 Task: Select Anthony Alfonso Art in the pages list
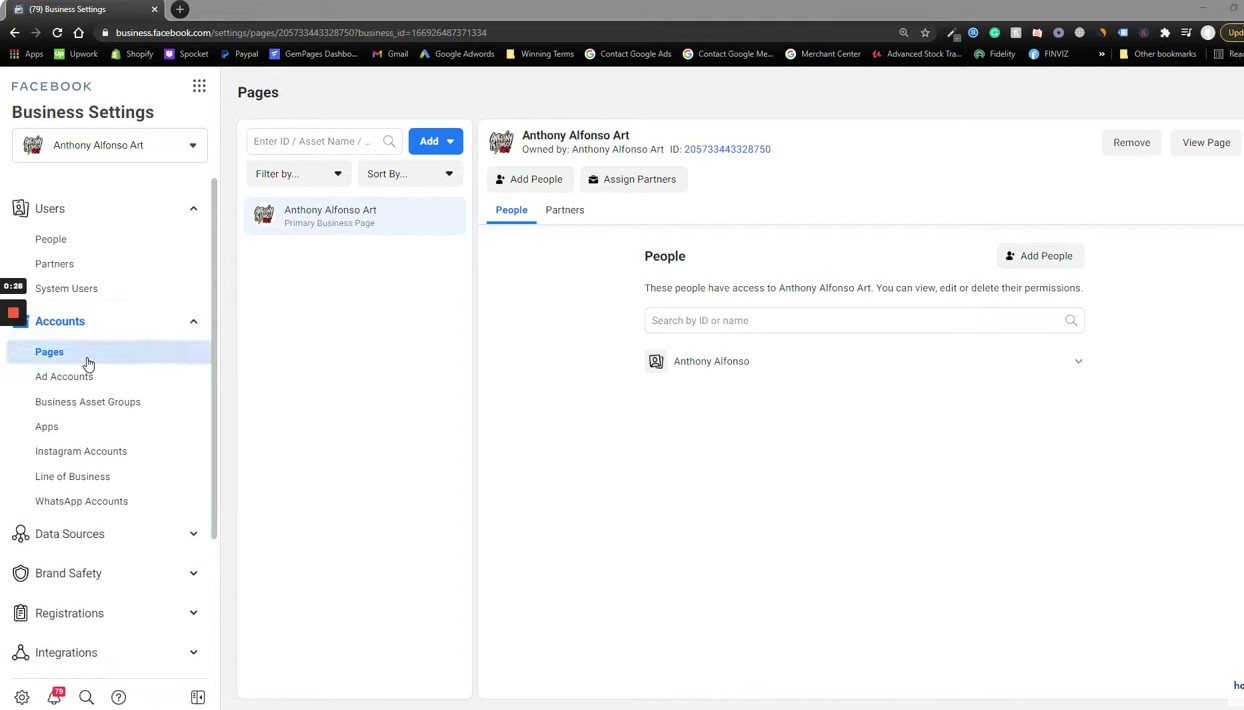pyautogui.click(x=355, y=216)
